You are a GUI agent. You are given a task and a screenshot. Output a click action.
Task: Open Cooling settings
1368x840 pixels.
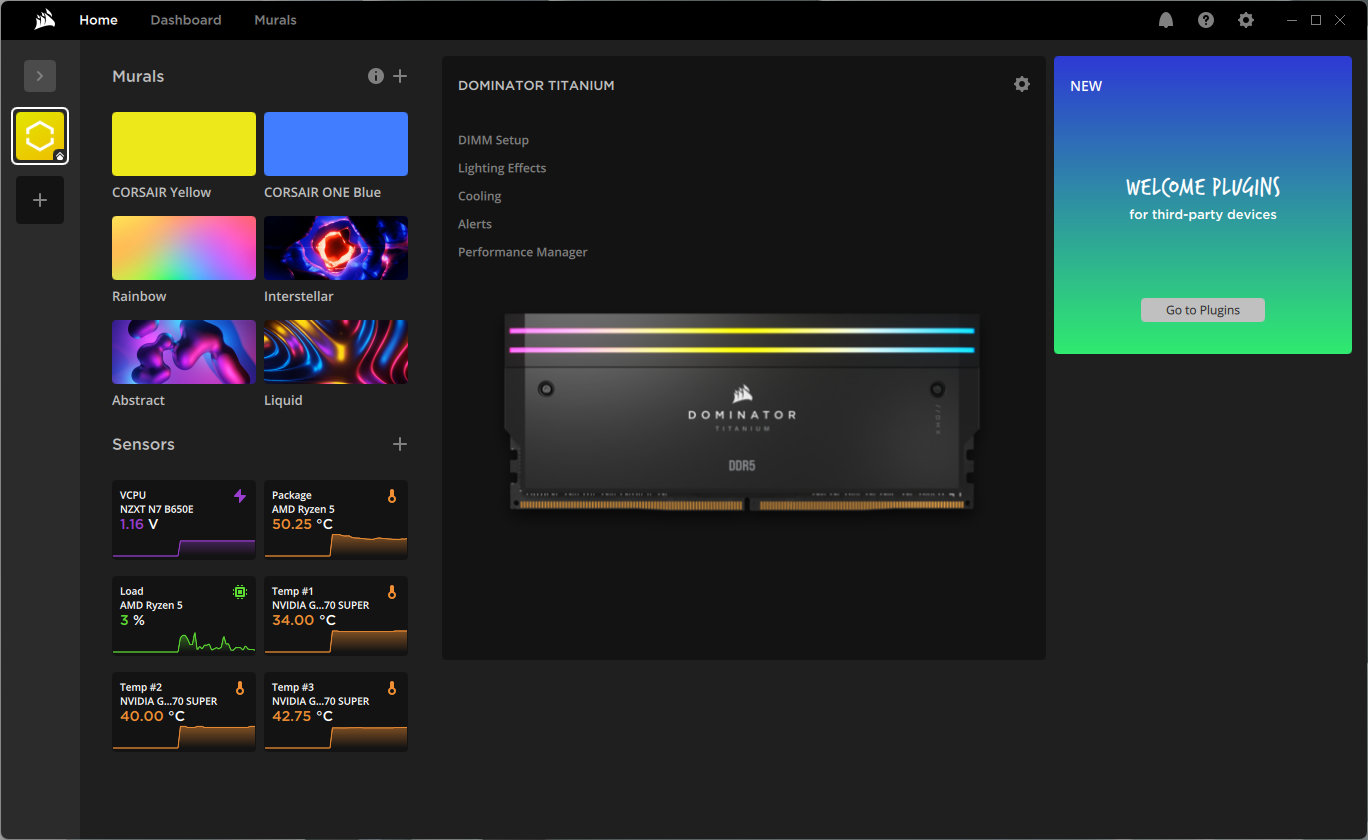[x=480, y=196]
